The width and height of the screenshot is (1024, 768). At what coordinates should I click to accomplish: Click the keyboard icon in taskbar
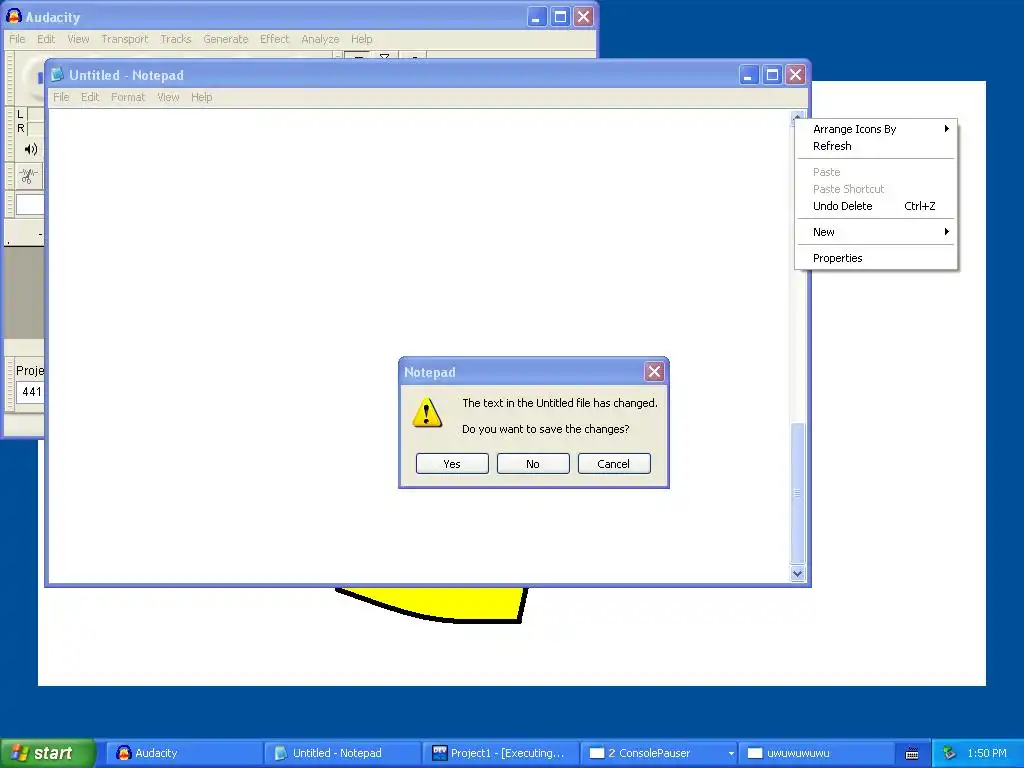(x=912, y=754)
